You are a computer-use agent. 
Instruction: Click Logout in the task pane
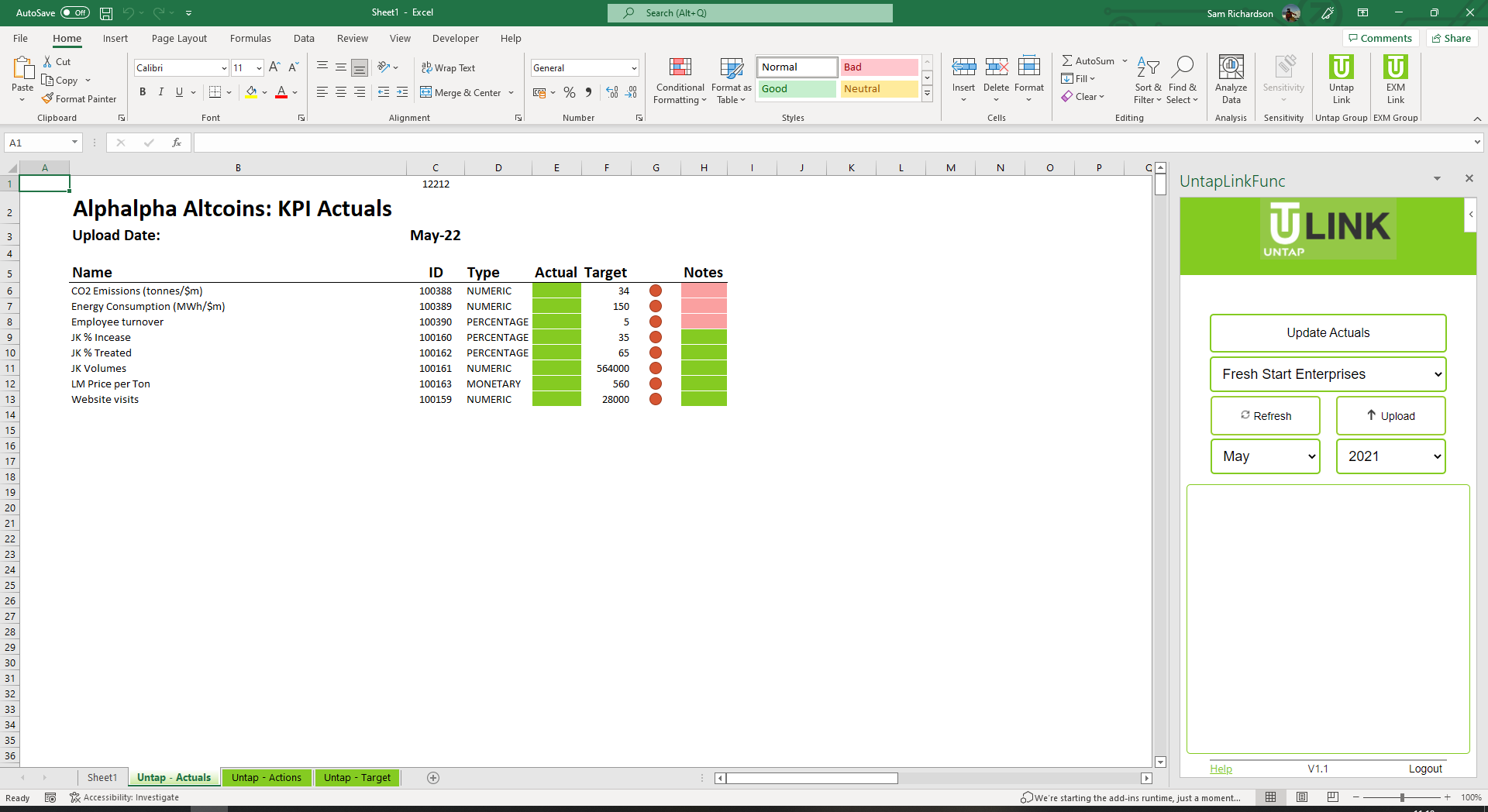[x=1425, y=769]
